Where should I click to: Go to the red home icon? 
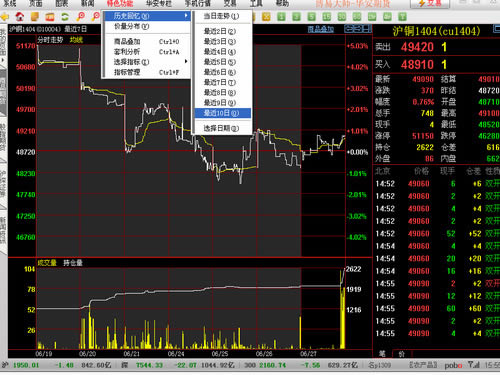pos(20,16)
